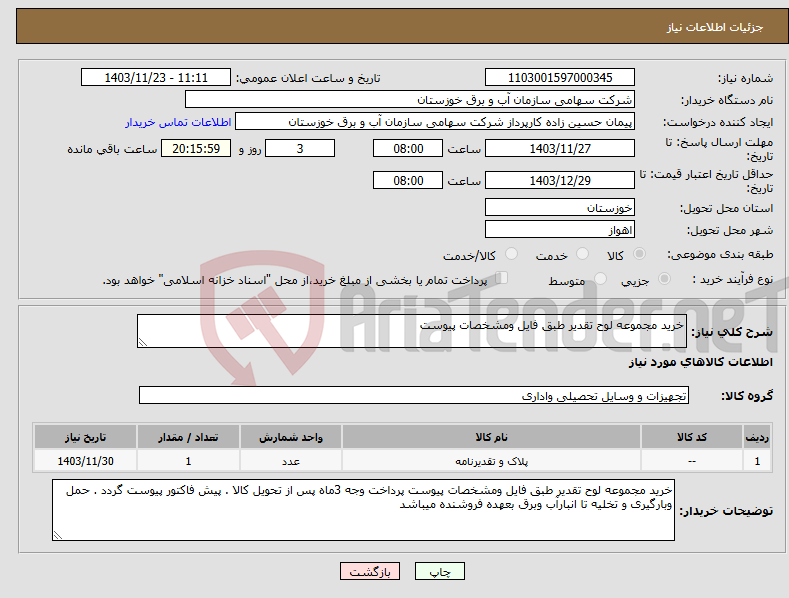Click the response deadline time 08:00 field
Image resolution: width=789 pixels, height=598 pixels.
tap(408, 148)
